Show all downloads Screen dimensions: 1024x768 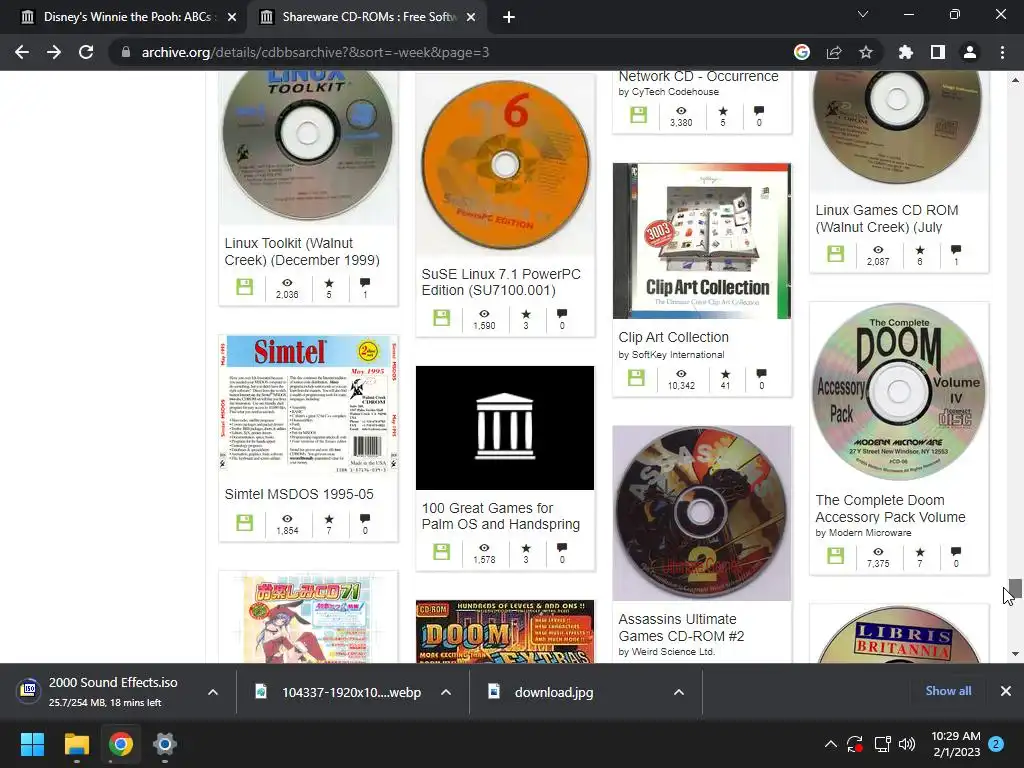[x=948, y=691]
